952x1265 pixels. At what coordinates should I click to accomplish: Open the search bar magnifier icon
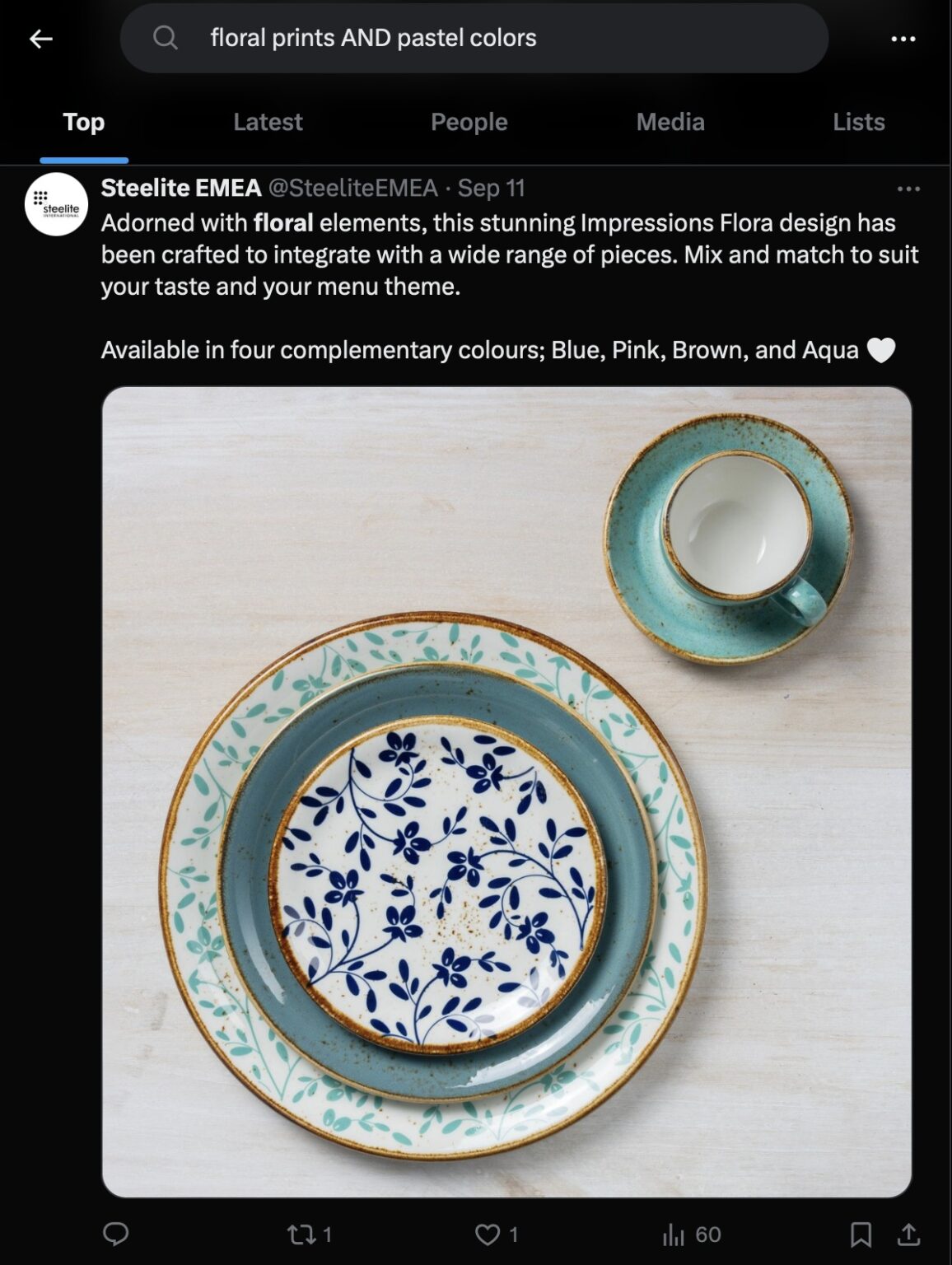tap(166, 37)
